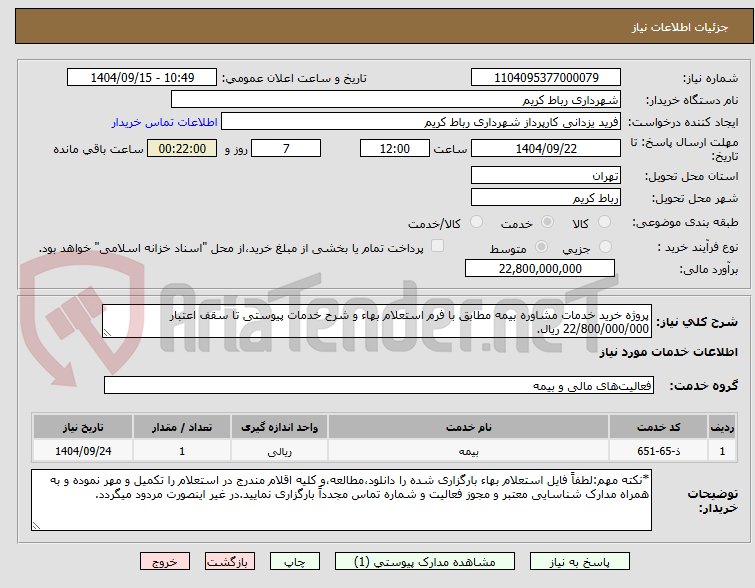The image size is (755, 588).
Task: Click the نام خدمت column header
Action: pyautogui.click(x=469, y=427)
